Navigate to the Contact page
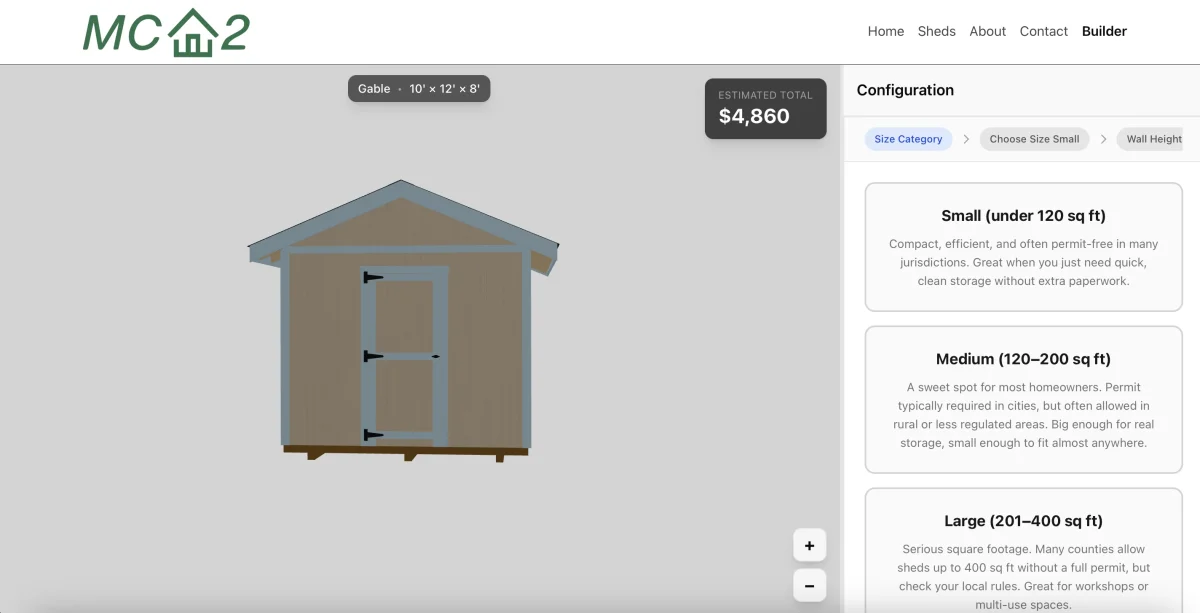Screen dimensions: 1200x613 click(x=1043, y=31)
